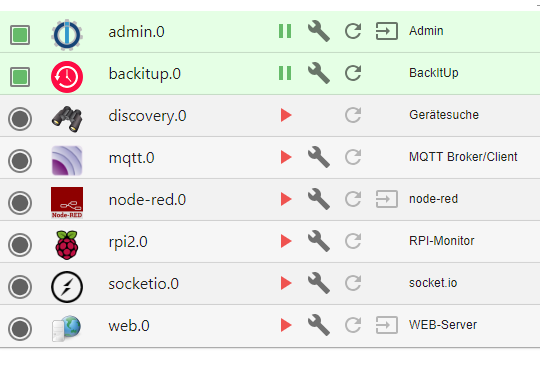This screenshot has width=540, height=373.
Task: Open node-red.0 settings wrench
Action: (x=319, y=199)
